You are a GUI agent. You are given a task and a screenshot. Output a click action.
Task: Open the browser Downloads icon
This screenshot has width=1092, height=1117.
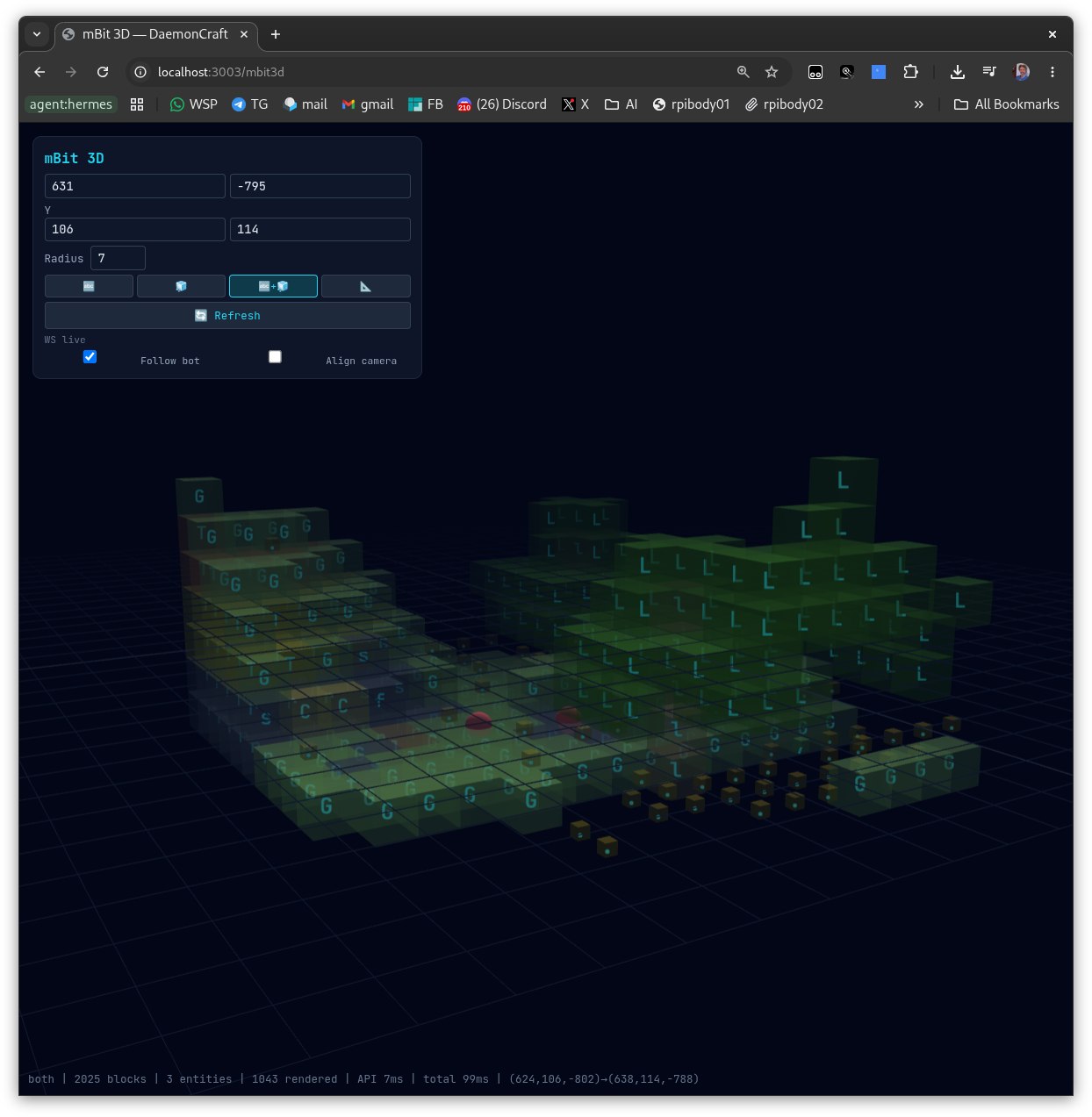(958, 72)
